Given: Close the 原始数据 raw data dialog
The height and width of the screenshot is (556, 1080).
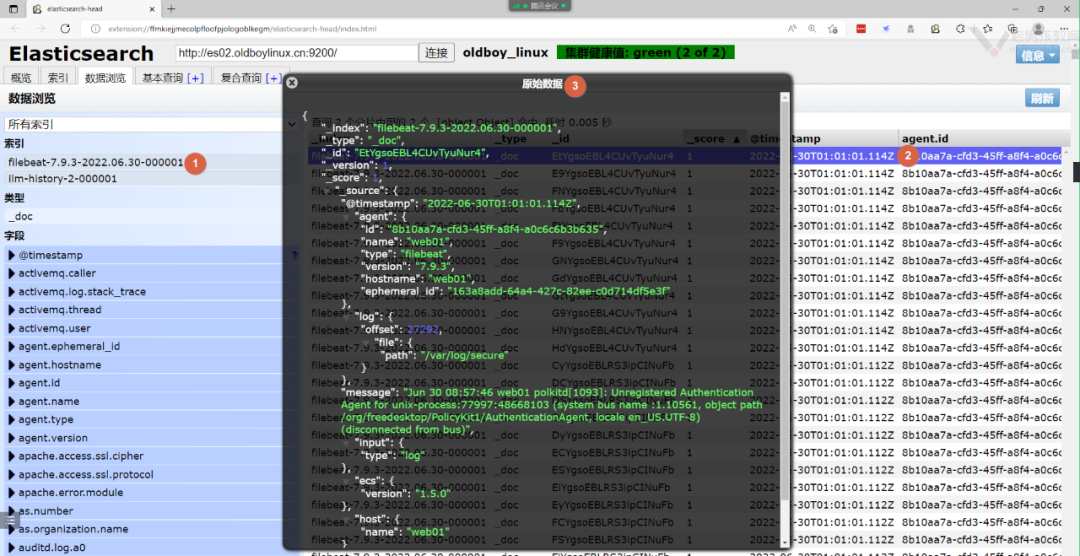Looking at the screenshot, I should [292, 83].
